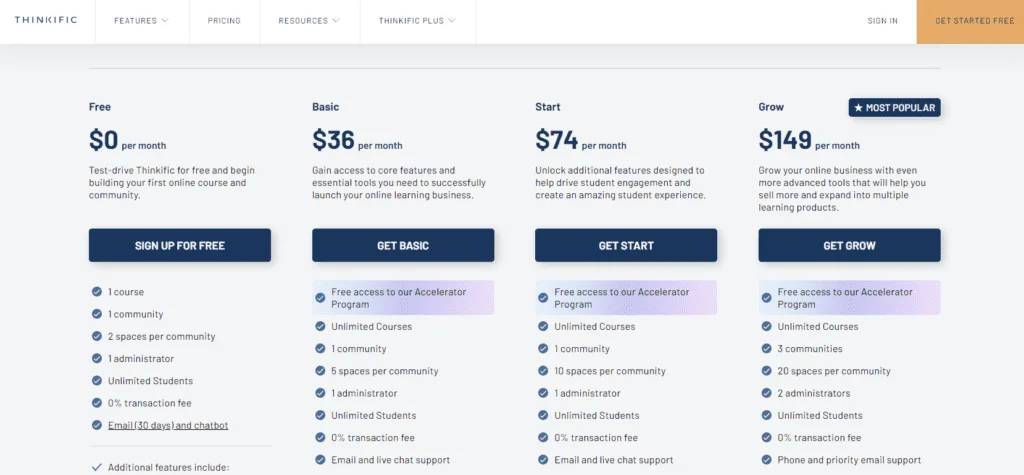Click the star icon in Most Popular badge
The height and width of the screenshot is (475, 1024).
point(858,108)
